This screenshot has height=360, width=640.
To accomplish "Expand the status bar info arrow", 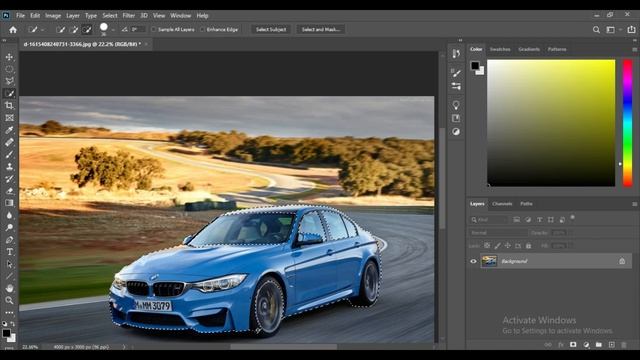I will [x=124, y=347].
